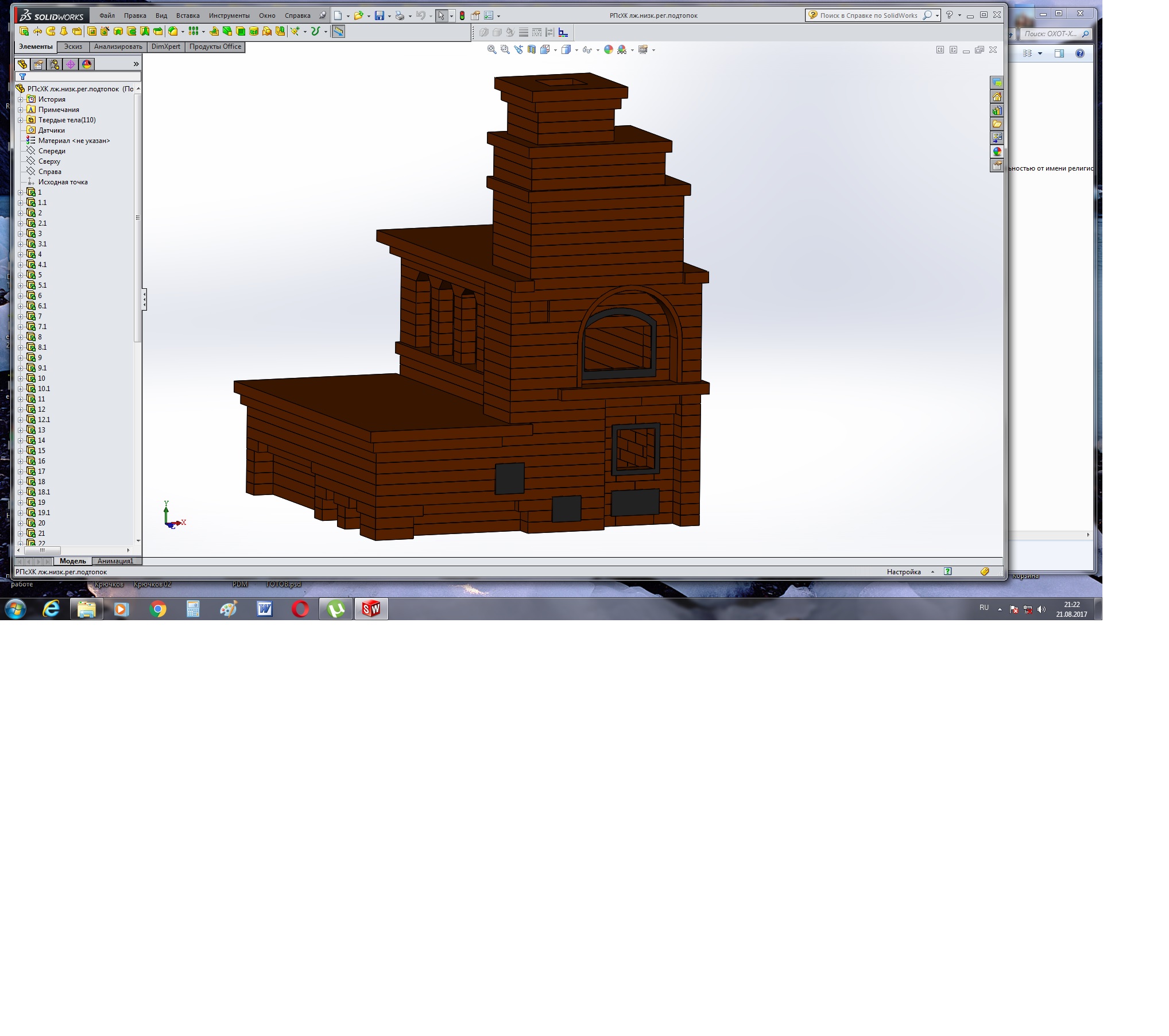Toggle the Instant3D ruler button
1169x1036 pixels.
click(x=339, y=32)
